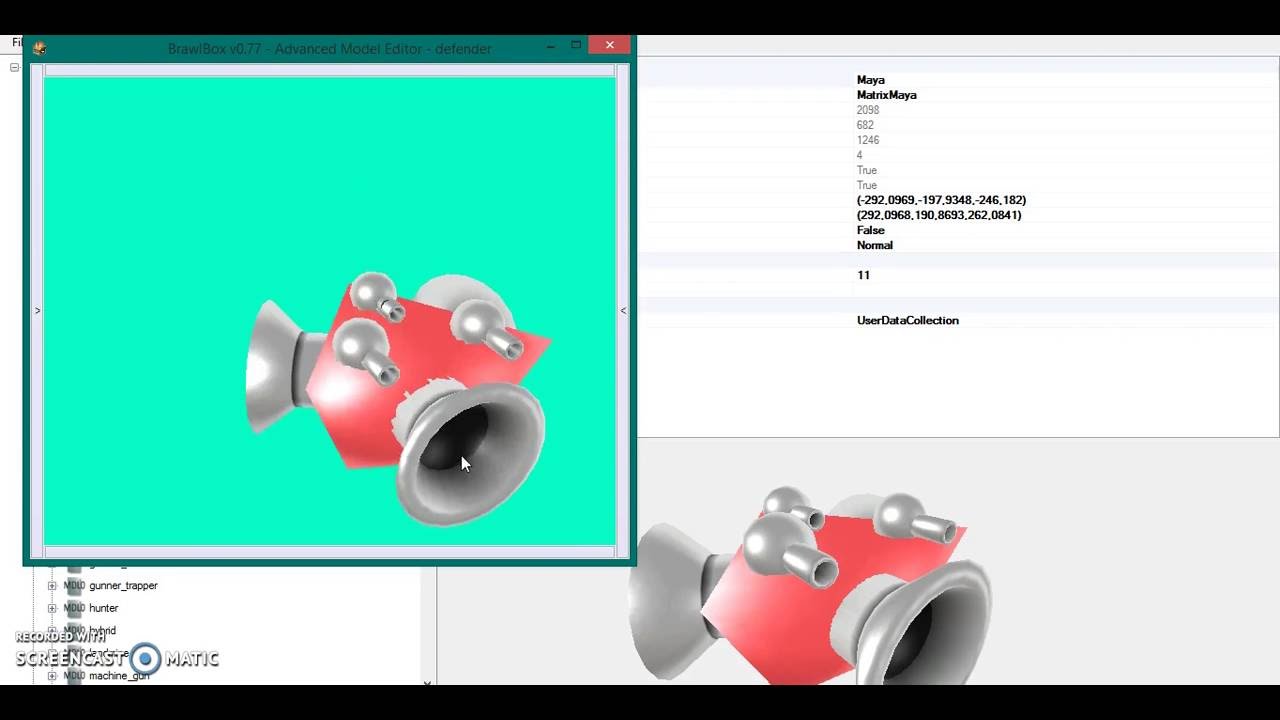Image resolution: width=1280 pixels, height=720 pixels.
Task: Click the MatrixMaya property value
Action: coord(887,95)
